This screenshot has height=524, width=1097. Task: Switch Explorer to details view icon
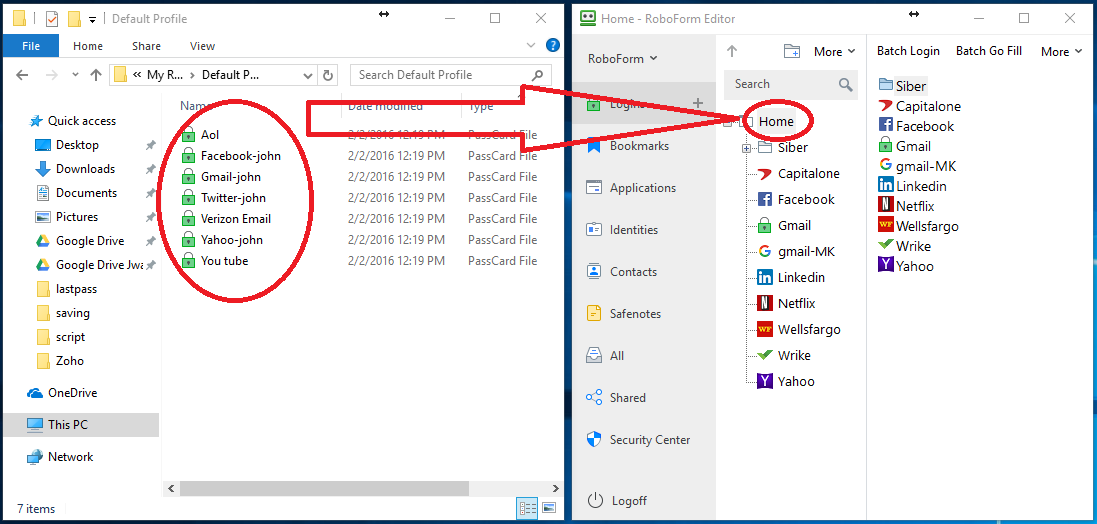528,508
